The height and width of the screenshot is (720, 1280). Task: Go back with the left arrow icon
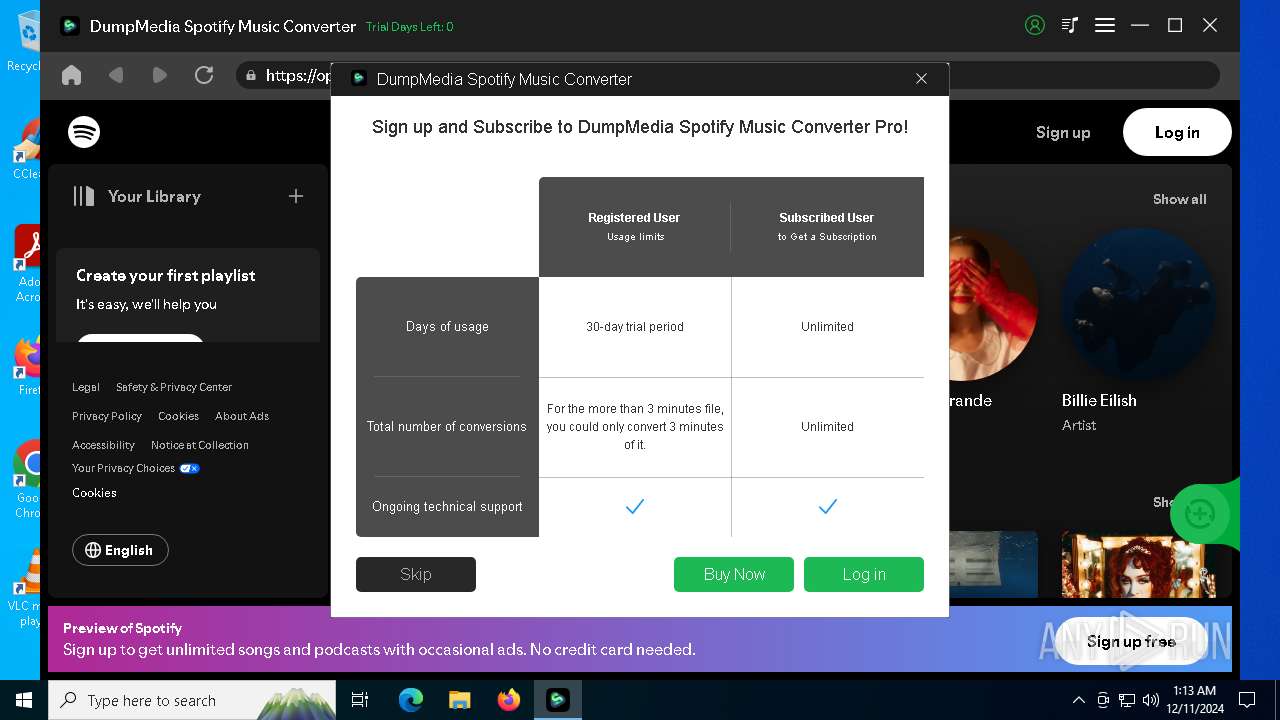point(116,75)
